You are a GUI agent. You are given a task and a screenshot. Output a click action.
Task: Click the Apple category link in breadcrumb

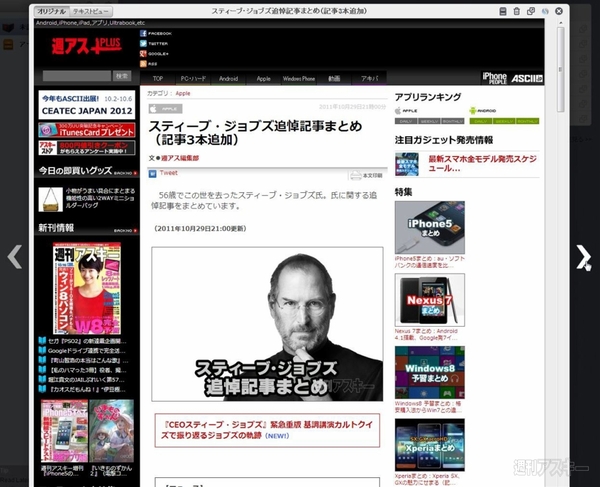(183, 93)
